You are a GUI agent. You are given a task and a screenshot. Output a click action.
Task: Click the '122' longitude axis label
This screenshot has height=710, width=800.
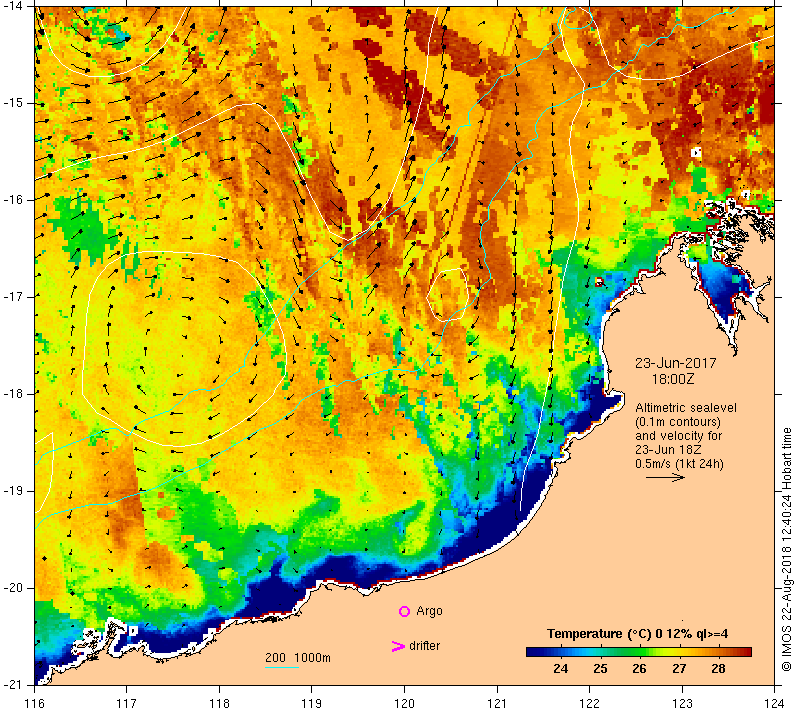pos(589,703)
